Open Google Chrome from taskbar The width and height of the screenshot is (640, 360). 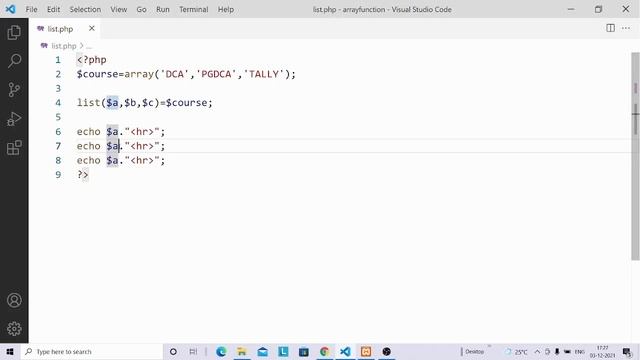pyautogui.click(x=324, y=351)
